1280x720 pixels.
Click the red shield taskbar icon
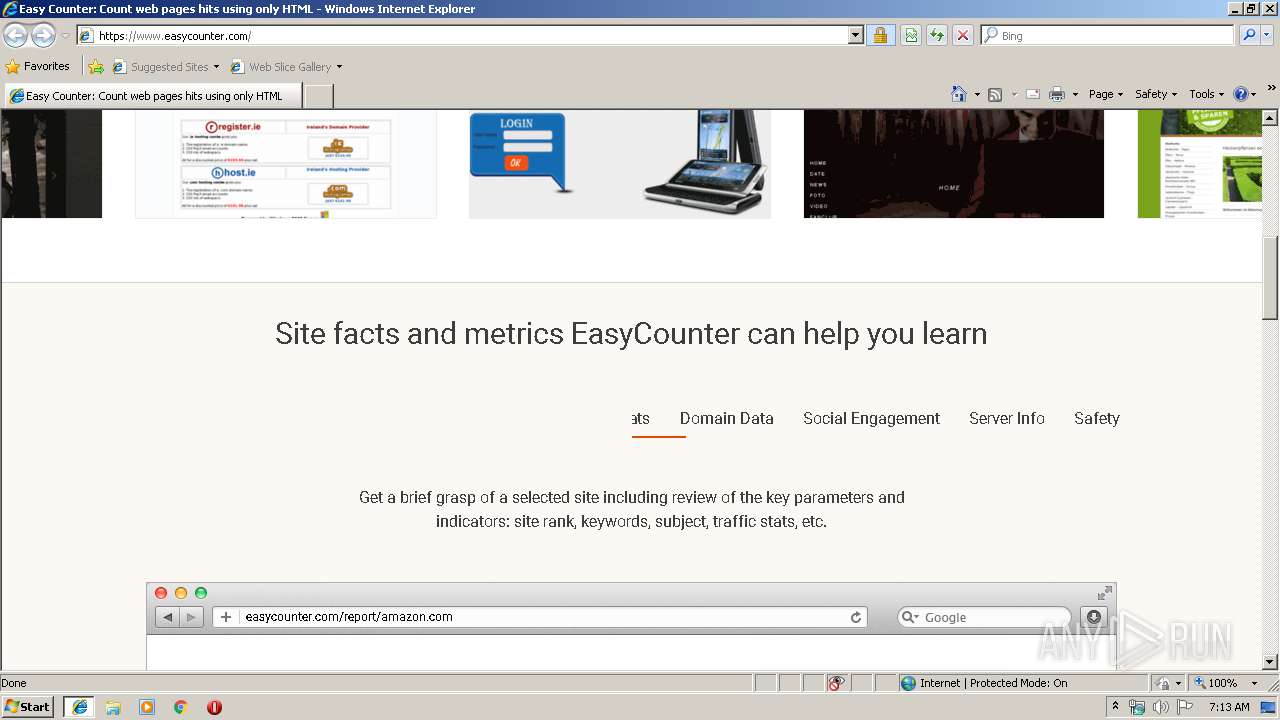(x=214, y=707)
